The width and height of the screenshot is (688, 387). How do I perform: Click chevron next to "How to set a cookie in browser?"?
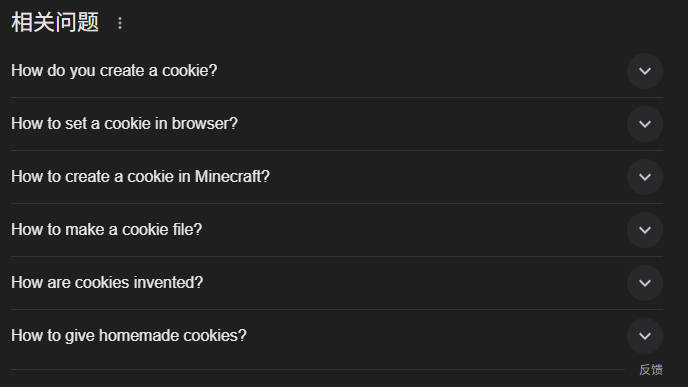[645, 124]
